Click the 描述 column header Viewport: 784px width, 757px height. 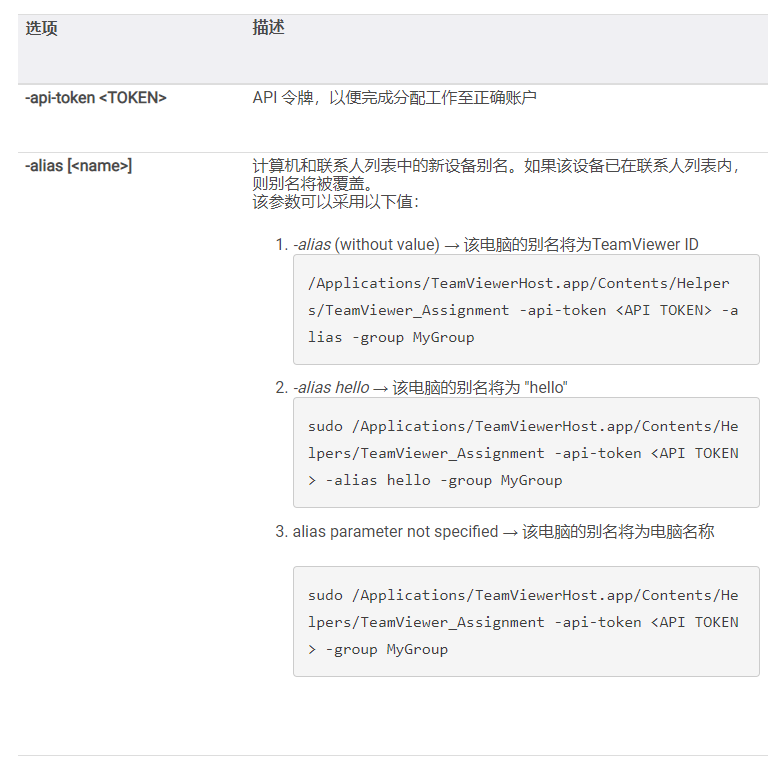pyautogui.click(x=268, y=28)
